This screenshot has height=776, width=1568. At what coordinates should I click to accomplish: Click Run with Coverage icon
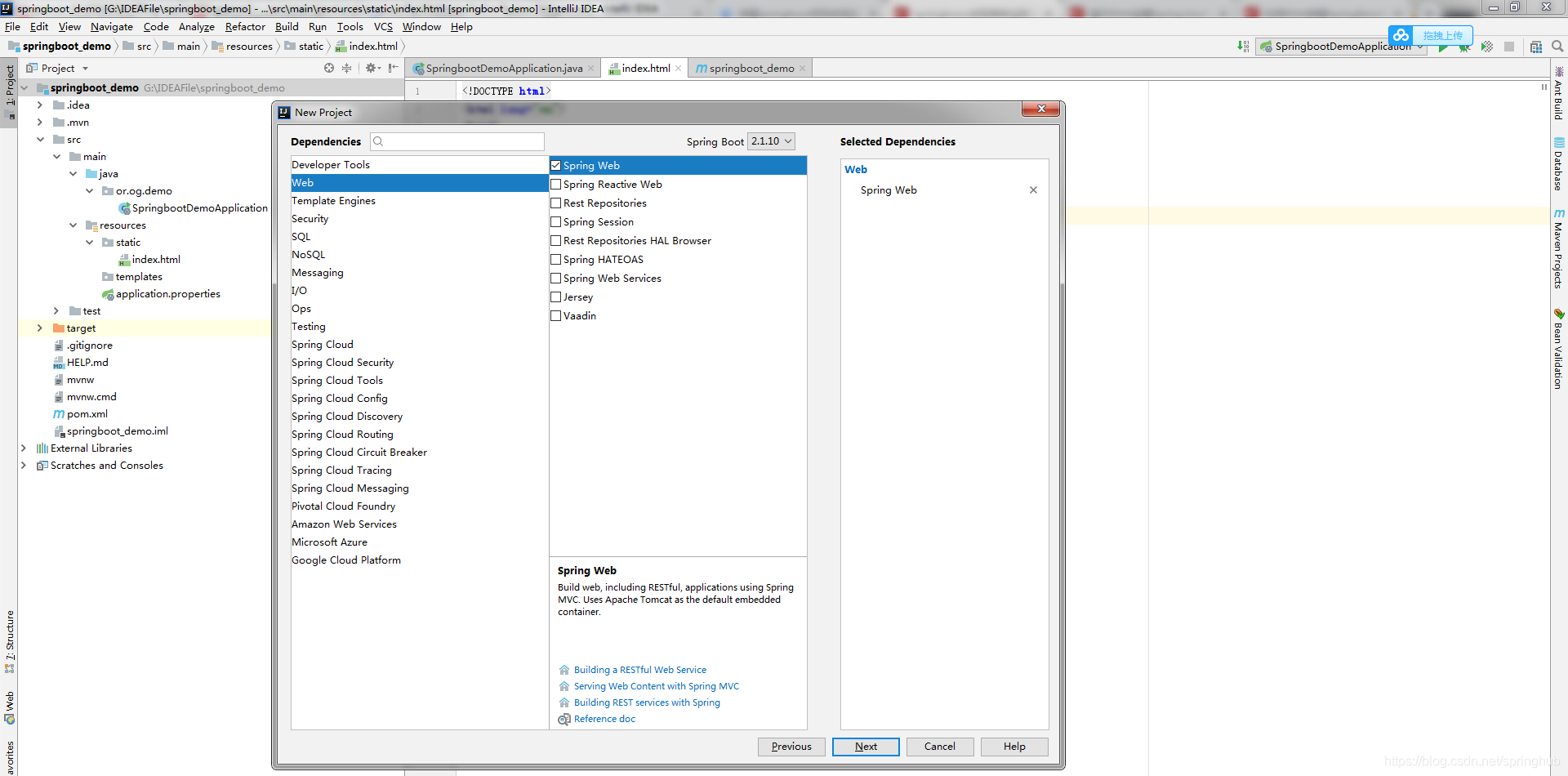pos(1487,47)
